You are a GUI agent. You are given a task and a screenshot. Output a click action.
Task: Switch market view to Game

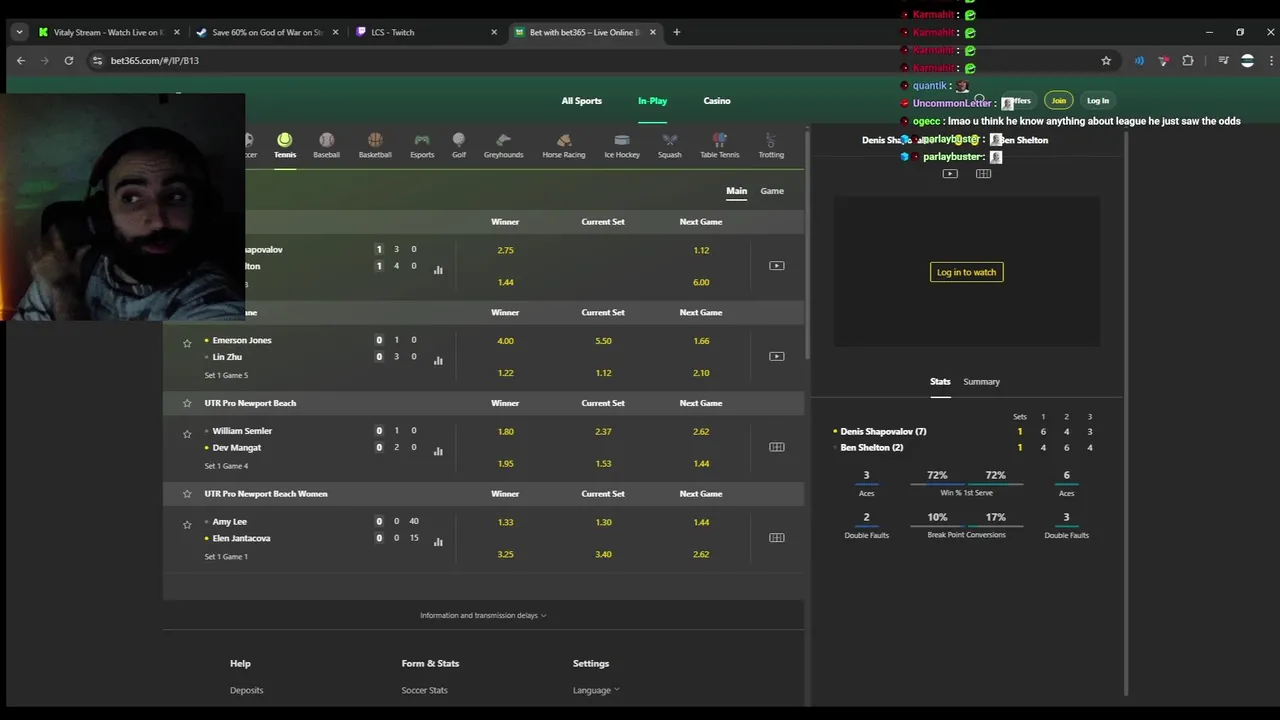click(x=772, y=191)
